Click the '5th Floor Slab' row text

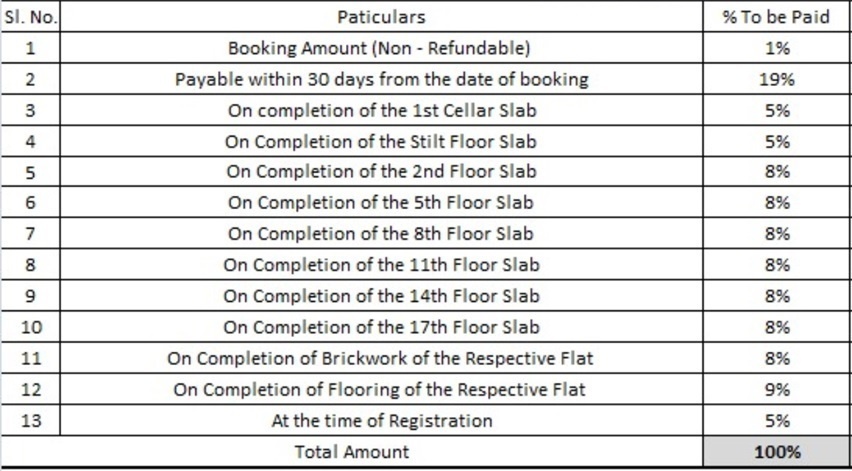pyautogui.click(x=381, y=203)
